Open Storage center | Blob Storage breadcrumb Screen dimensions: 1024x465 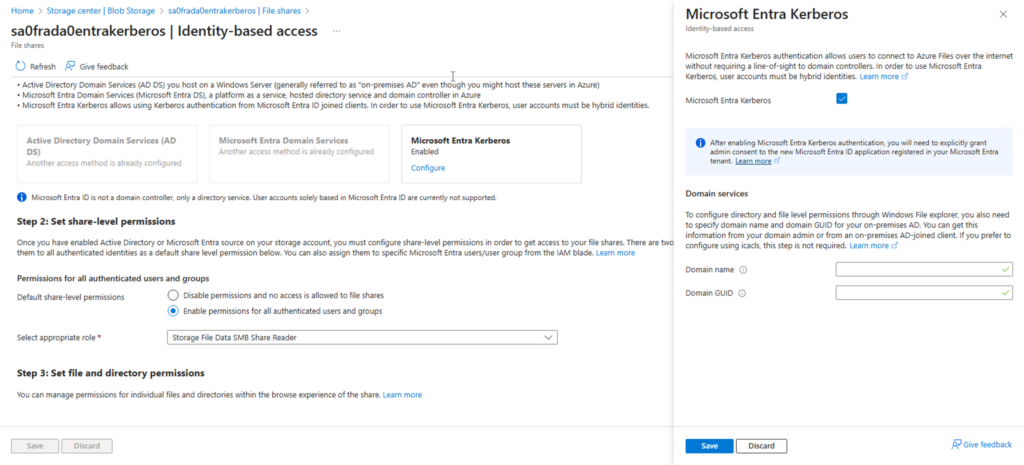103,10
